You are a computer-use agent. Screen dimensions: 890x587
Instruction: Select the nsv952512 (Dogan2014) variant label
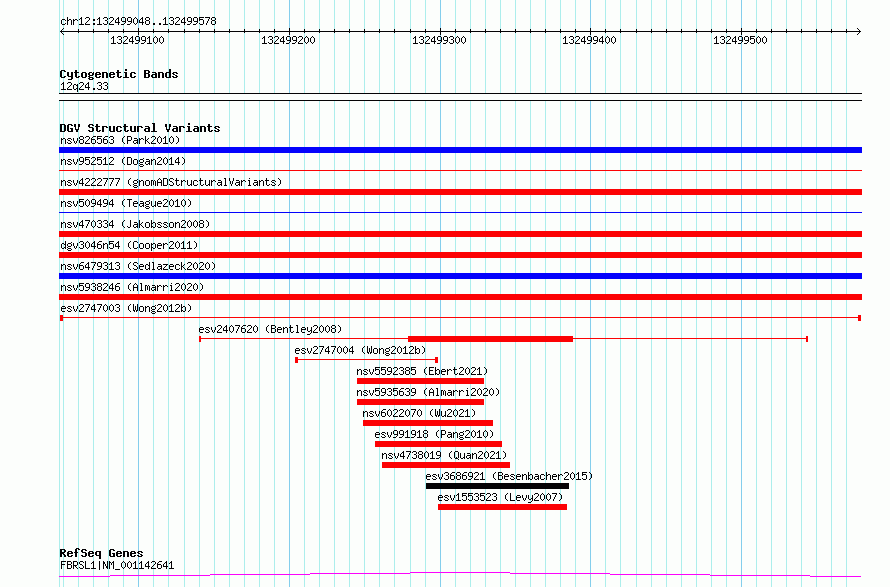tap(123, 161)
